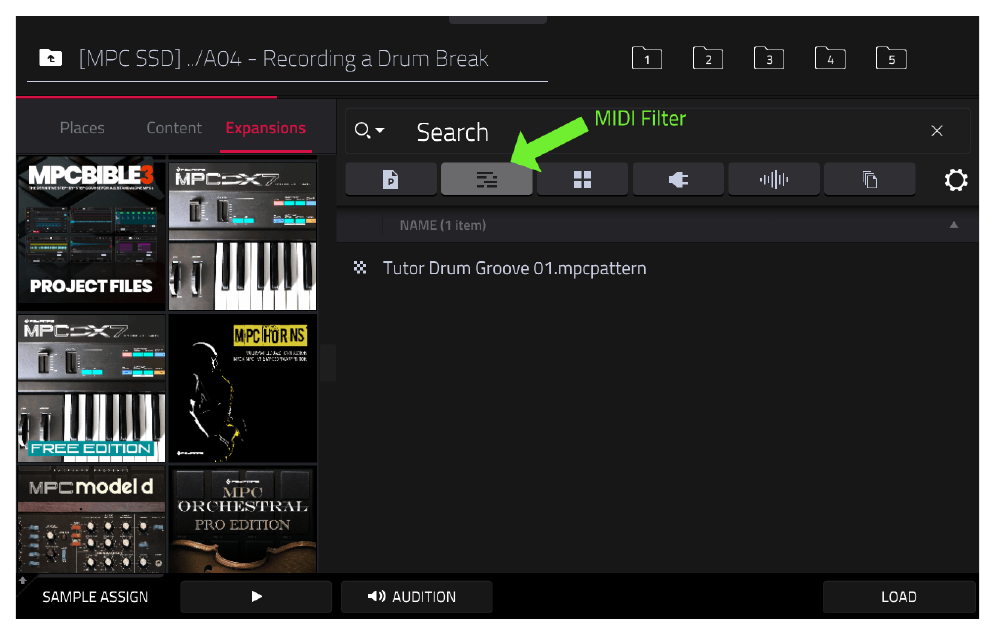996x636 pixels.
Task: Click into the Search field
Action: coord(657,131)
